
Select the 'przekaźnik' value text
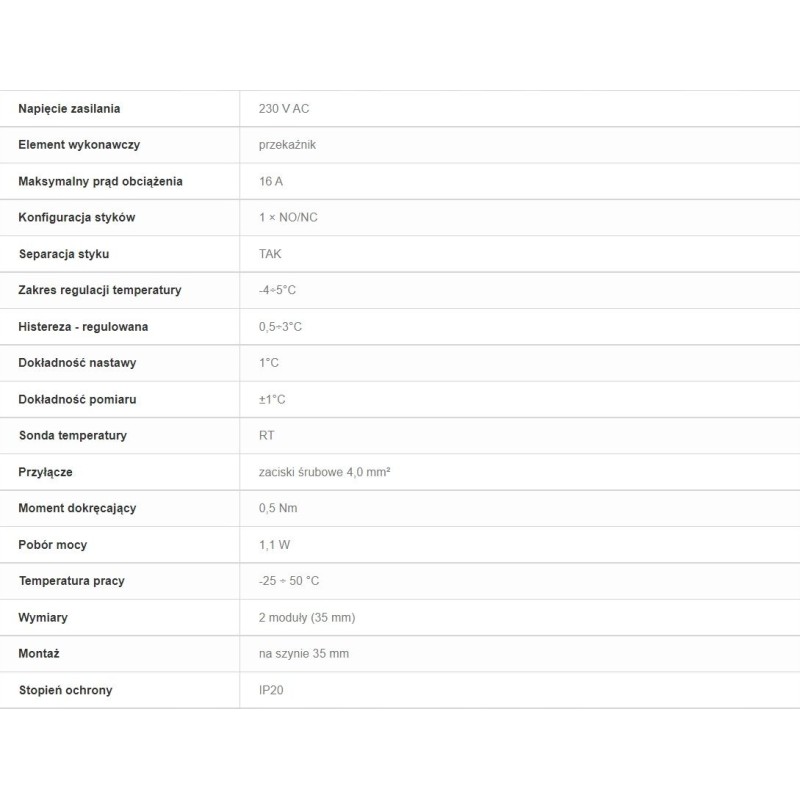click(x=287, y=145)
